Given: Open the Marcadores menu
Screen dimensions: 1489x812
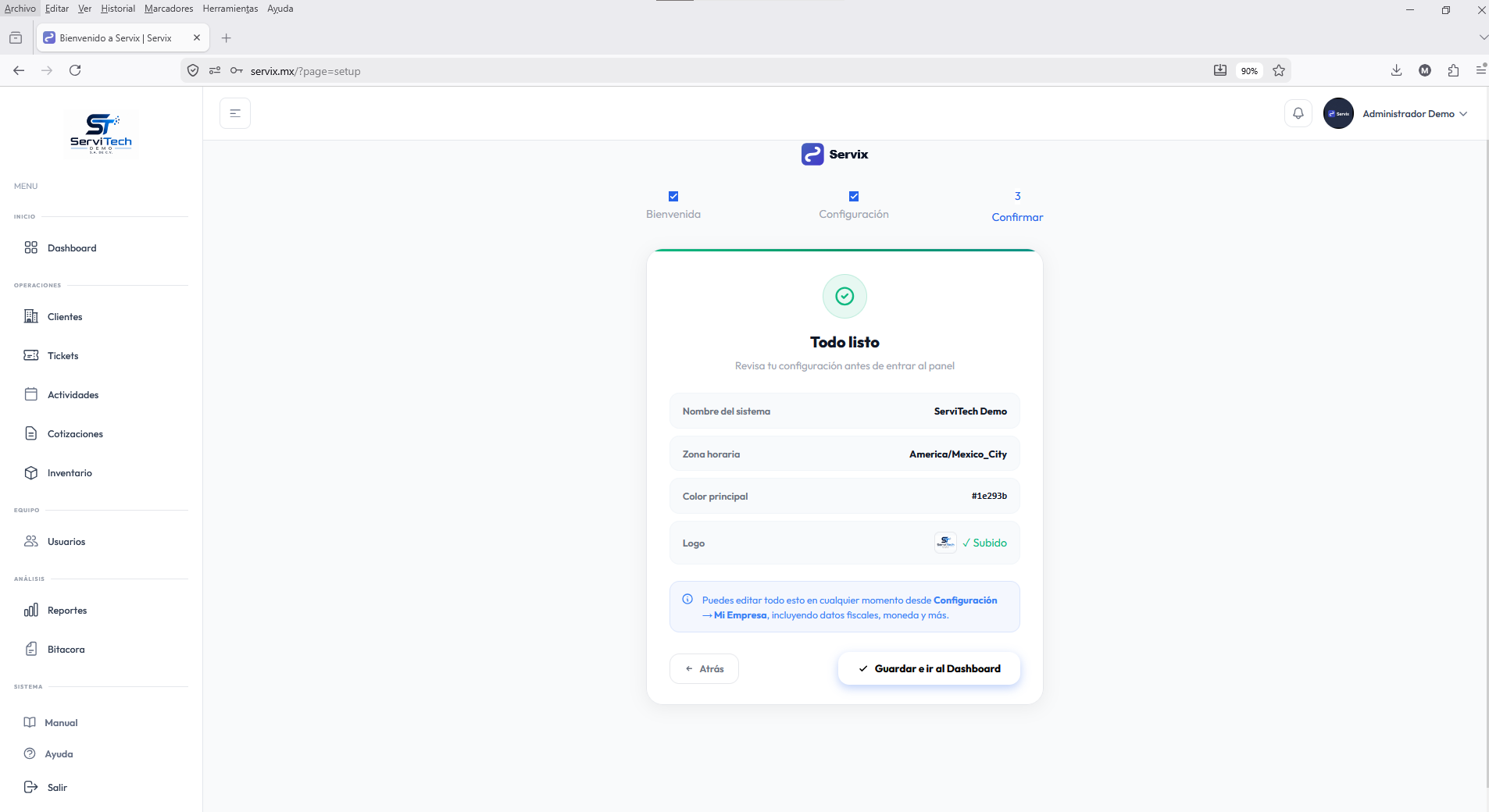Looking at the screenshot, I should [169, 9].
